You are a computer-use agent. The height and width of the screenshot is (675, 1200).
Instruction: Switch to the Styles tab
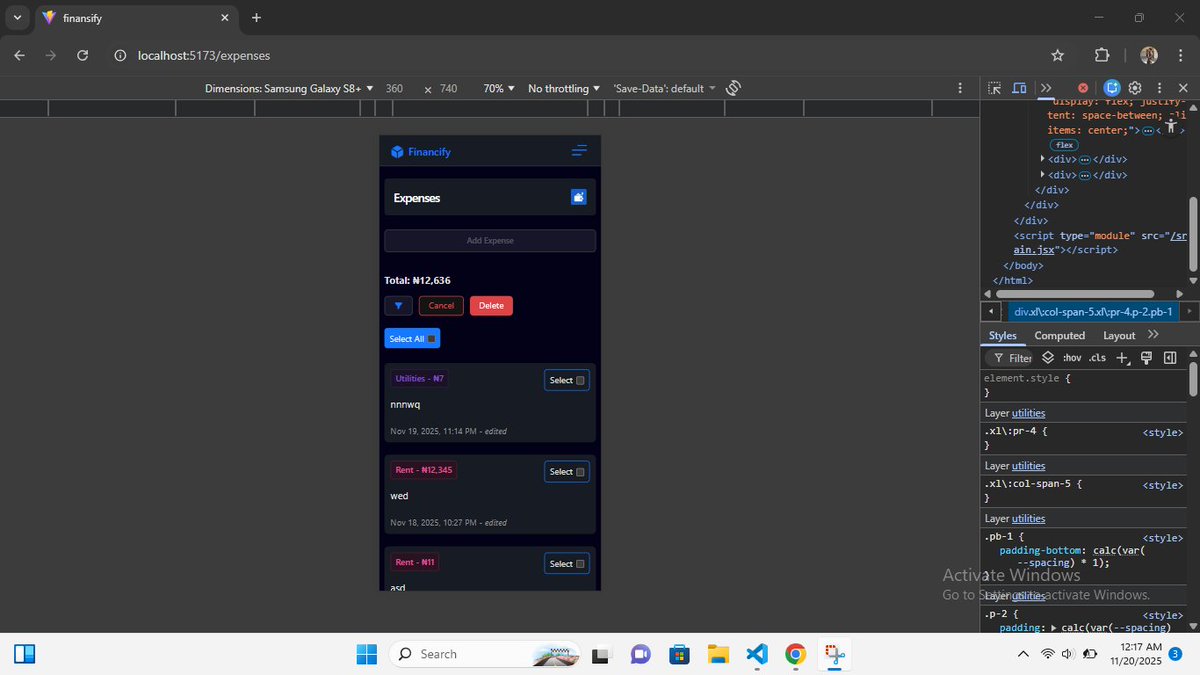point(1003,336)
